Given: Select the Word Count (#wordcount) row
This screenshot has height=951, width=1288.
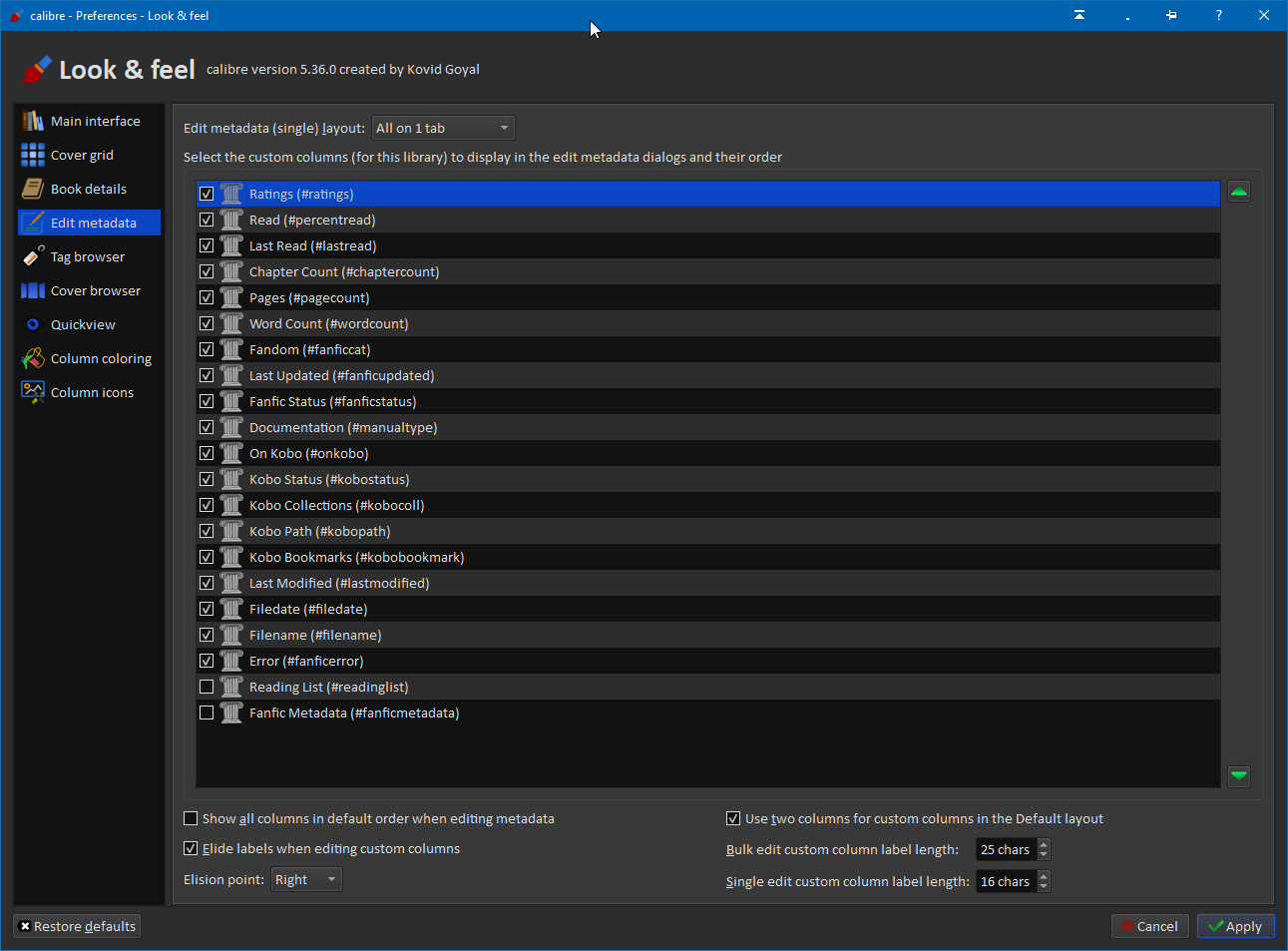Looking at the screenshot, I should [x=708, y=323].
